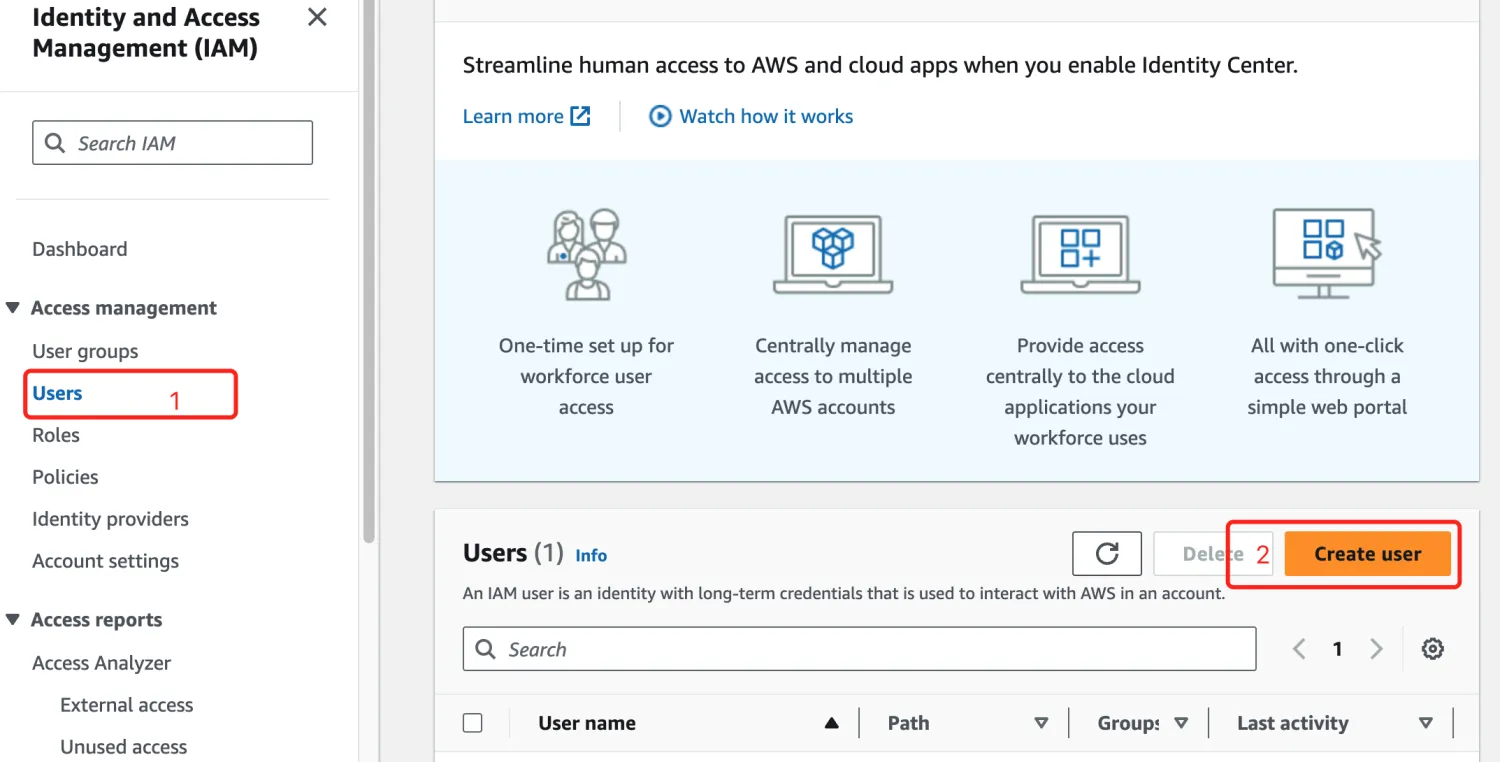This screenshot has width=1500, height=762.
Task: Click the Search IAM input field
Action: [x=173, y=143]
